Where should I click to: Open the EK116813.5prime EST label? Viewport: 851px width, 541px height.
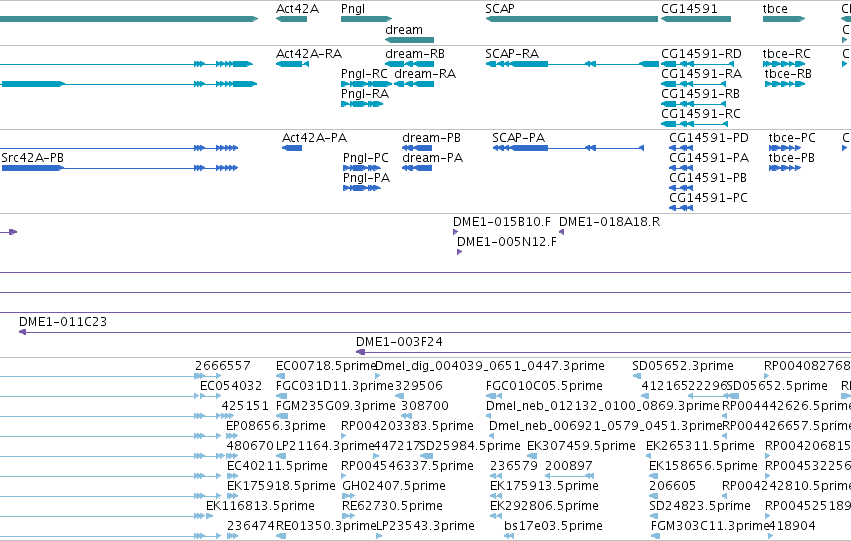click(x=260, y=507)
